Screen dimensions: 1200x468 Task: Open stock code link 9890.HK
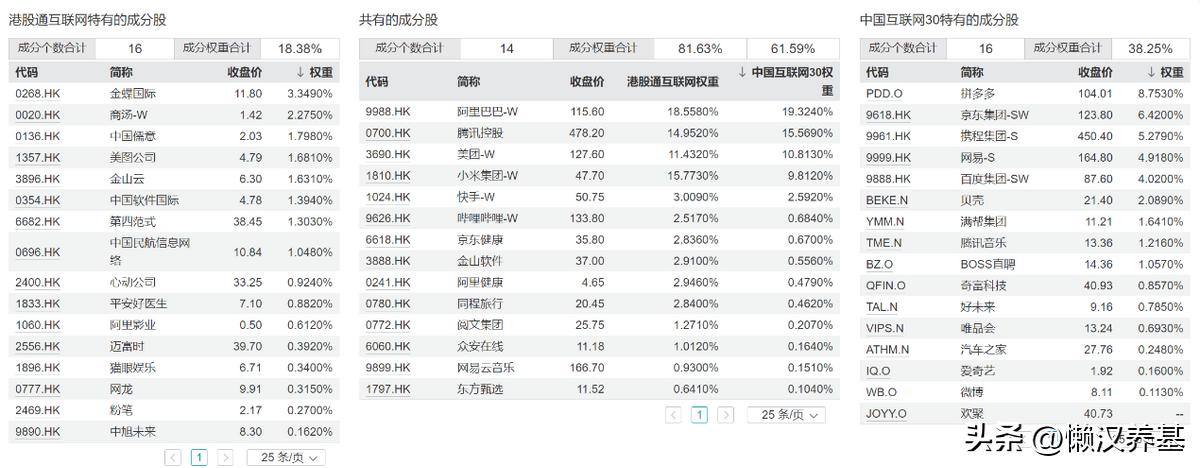38,431
